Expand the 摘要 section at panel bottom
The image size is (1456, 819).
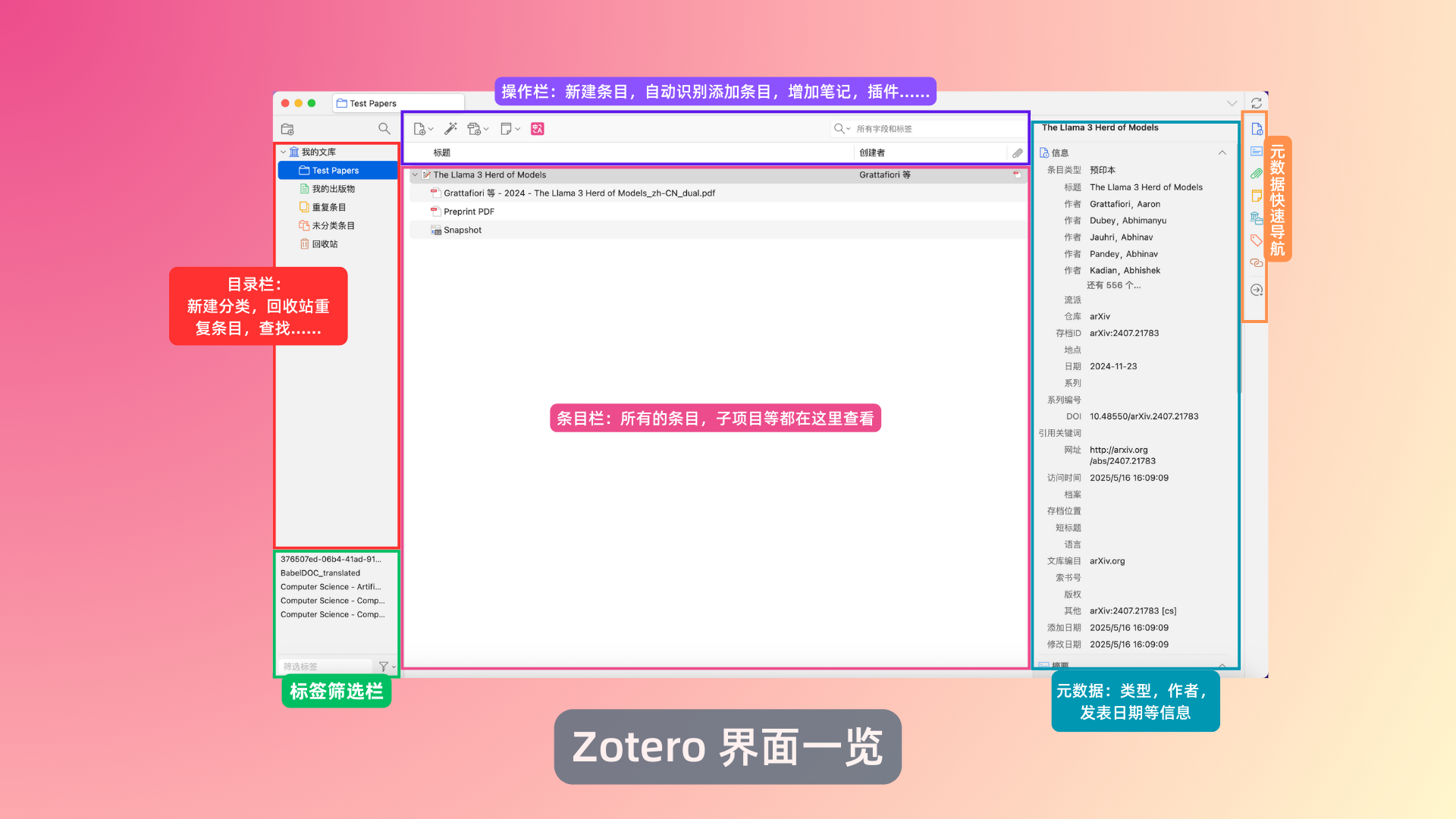pos(1222,665)
